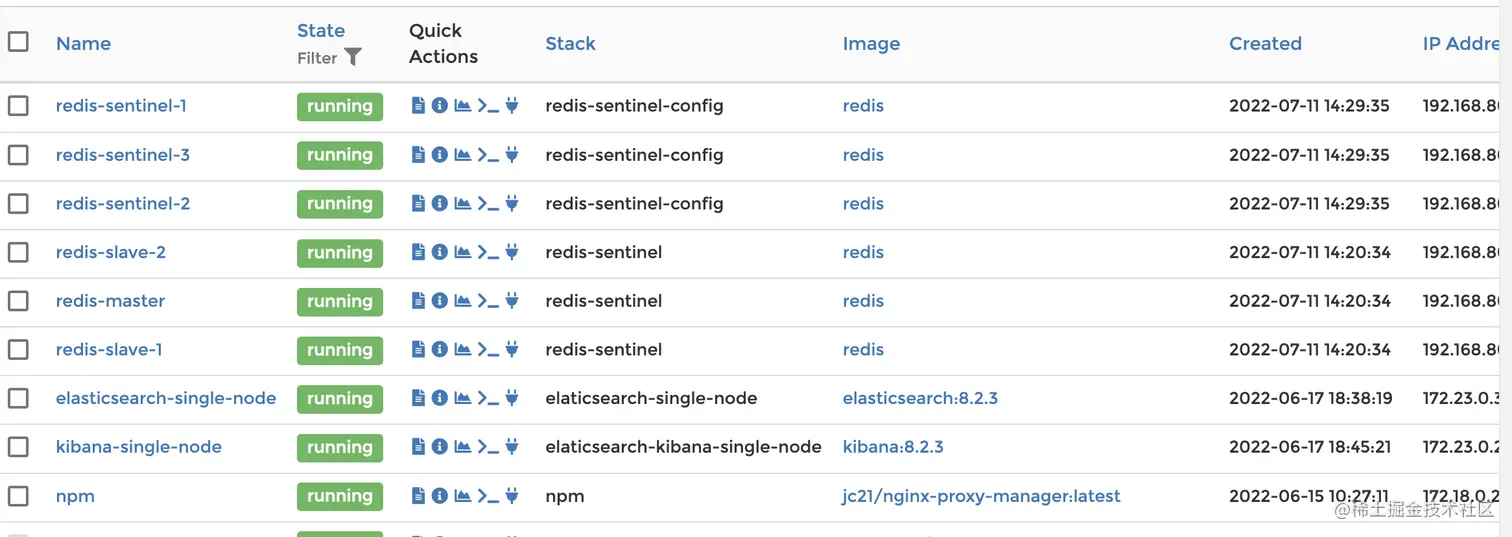1512x537 pixels.
Task: Click stats chart icon for redis-slave-1
Action: (x=462, y=350)
